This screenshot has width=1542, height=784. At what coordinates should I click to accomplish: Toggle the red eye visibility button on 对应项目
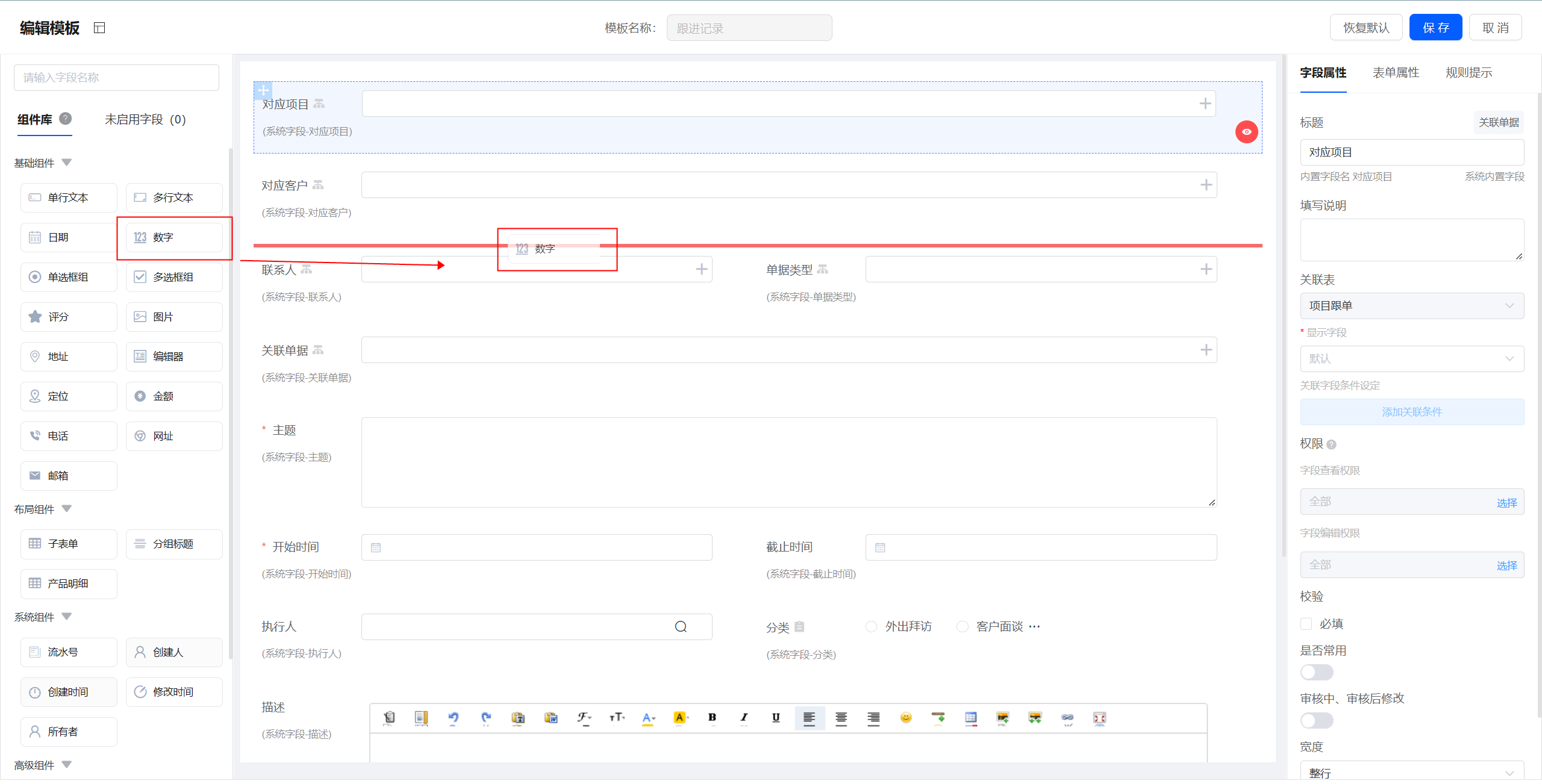[x=1246, y=131]
